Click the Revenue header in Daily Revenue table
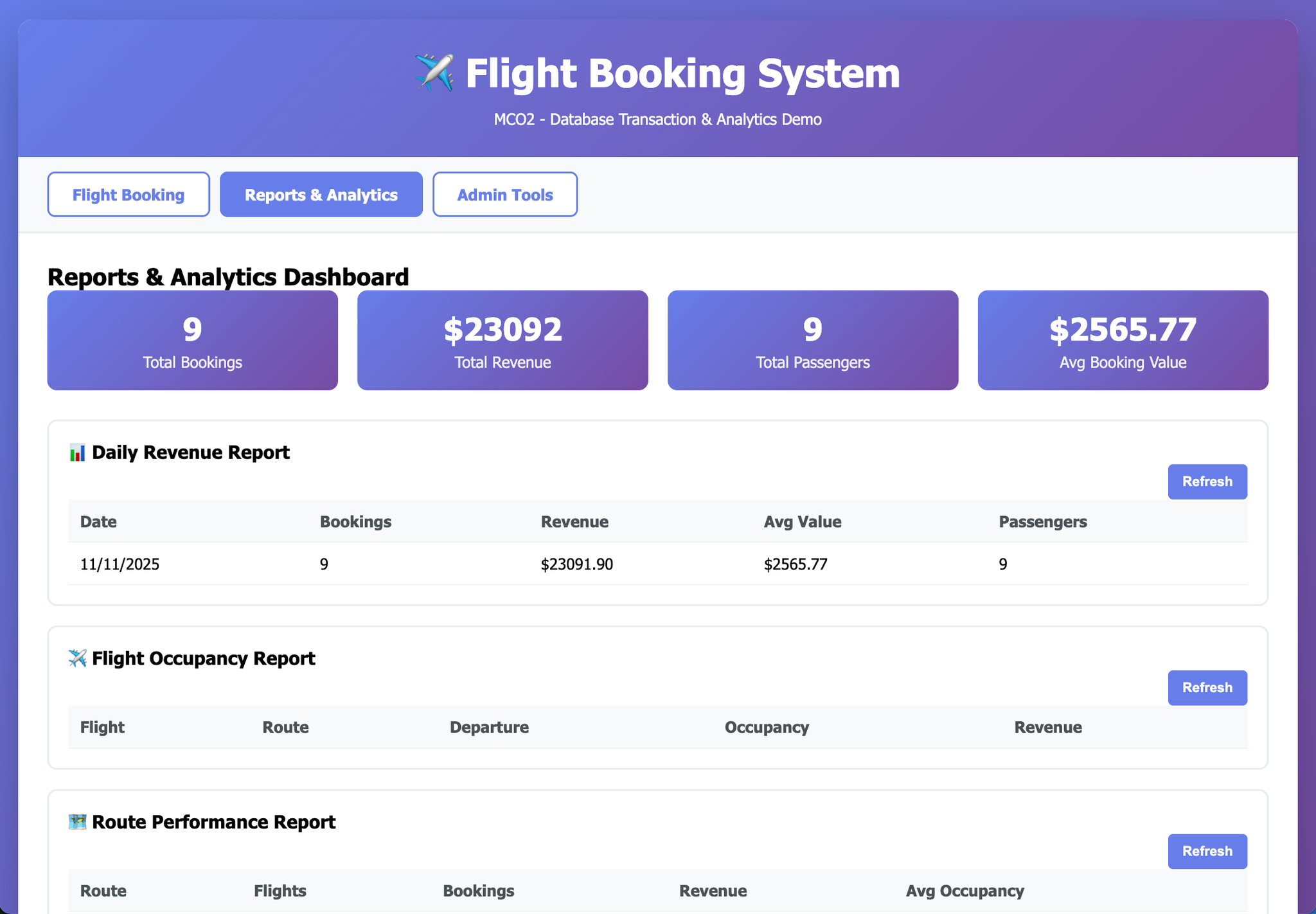 point(574,521)
